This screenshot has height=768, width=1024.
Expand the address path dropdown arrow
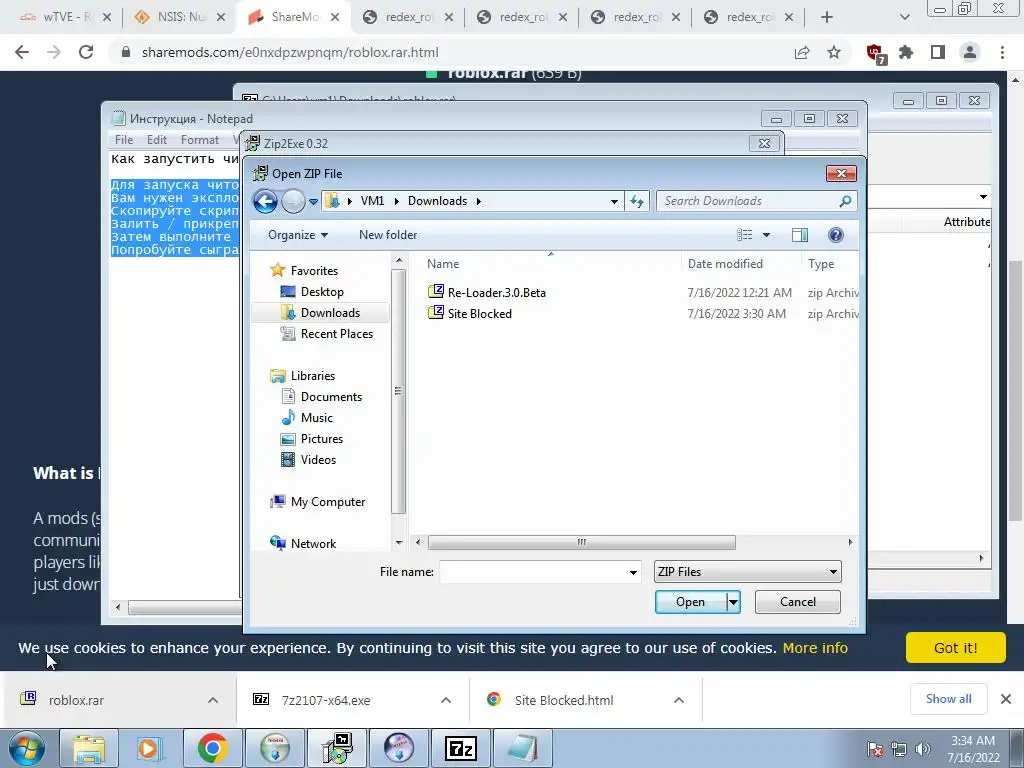[614, 202]
